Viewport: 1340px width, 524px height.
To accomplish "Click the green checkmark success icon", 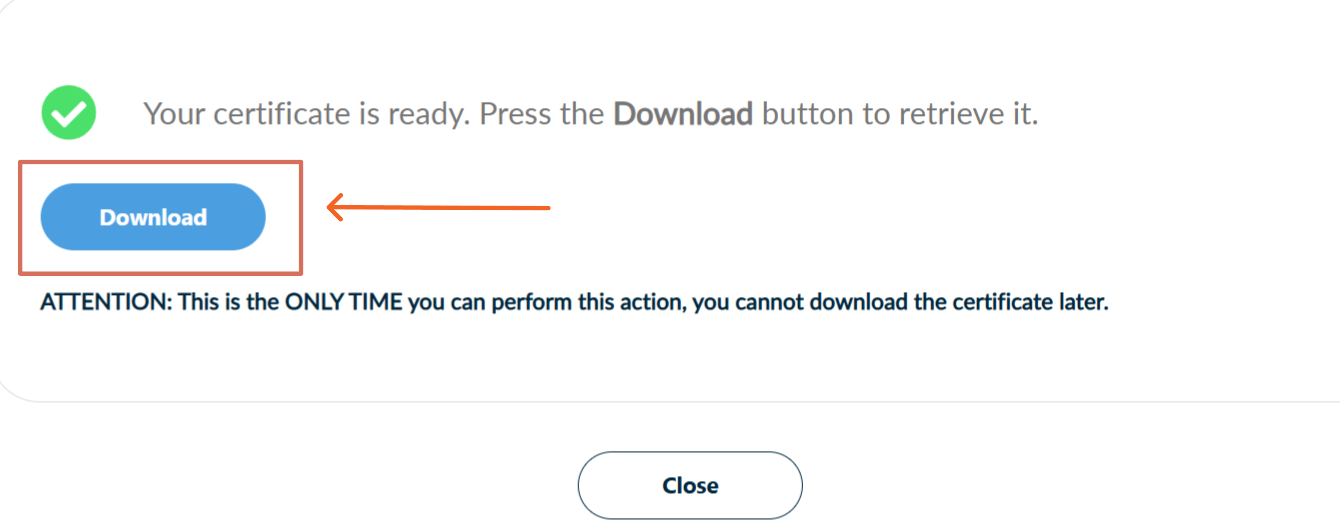I will [x=68, y=113].
